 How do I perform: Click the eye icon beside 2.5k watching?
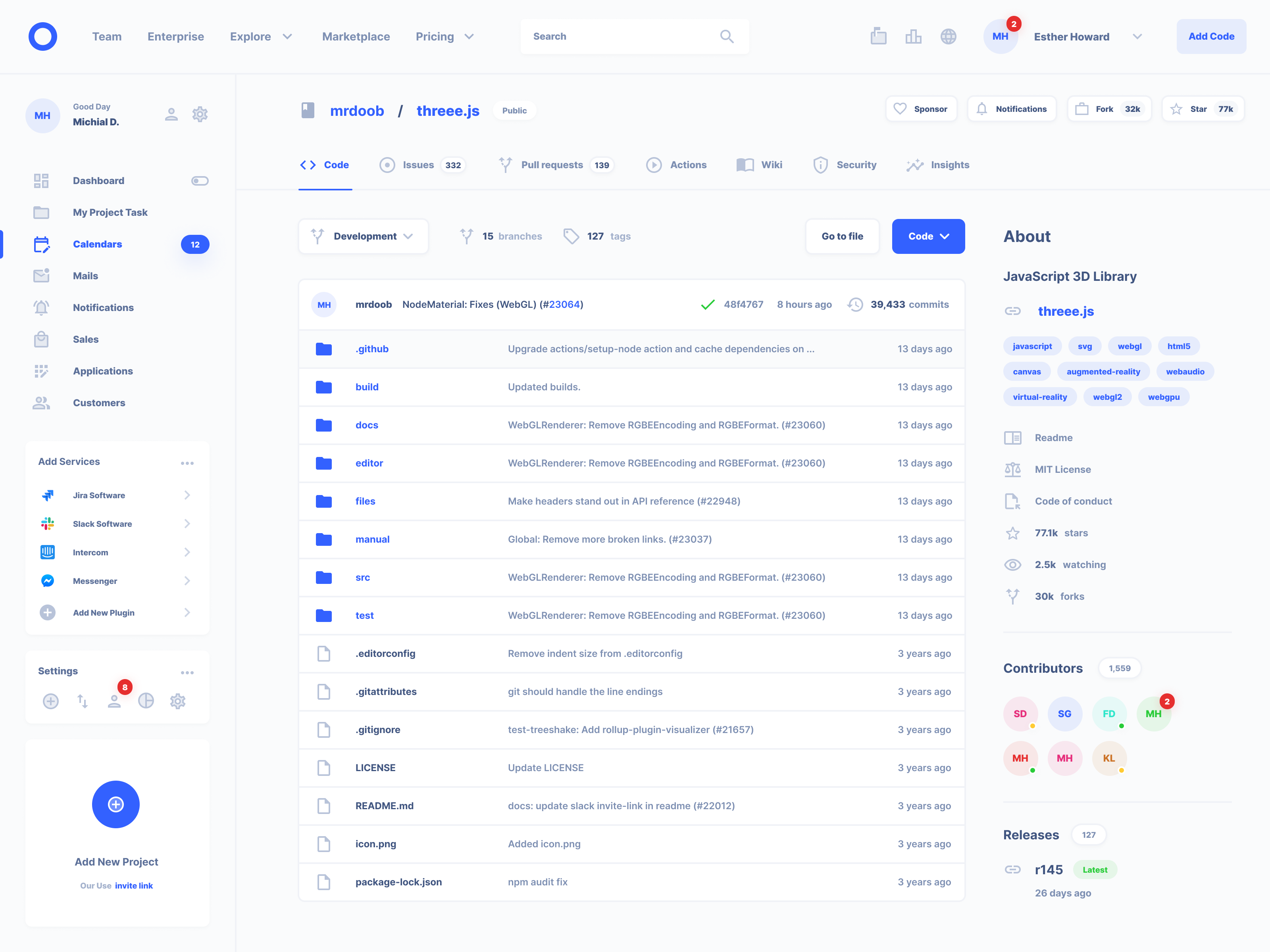coord(1013,565)
